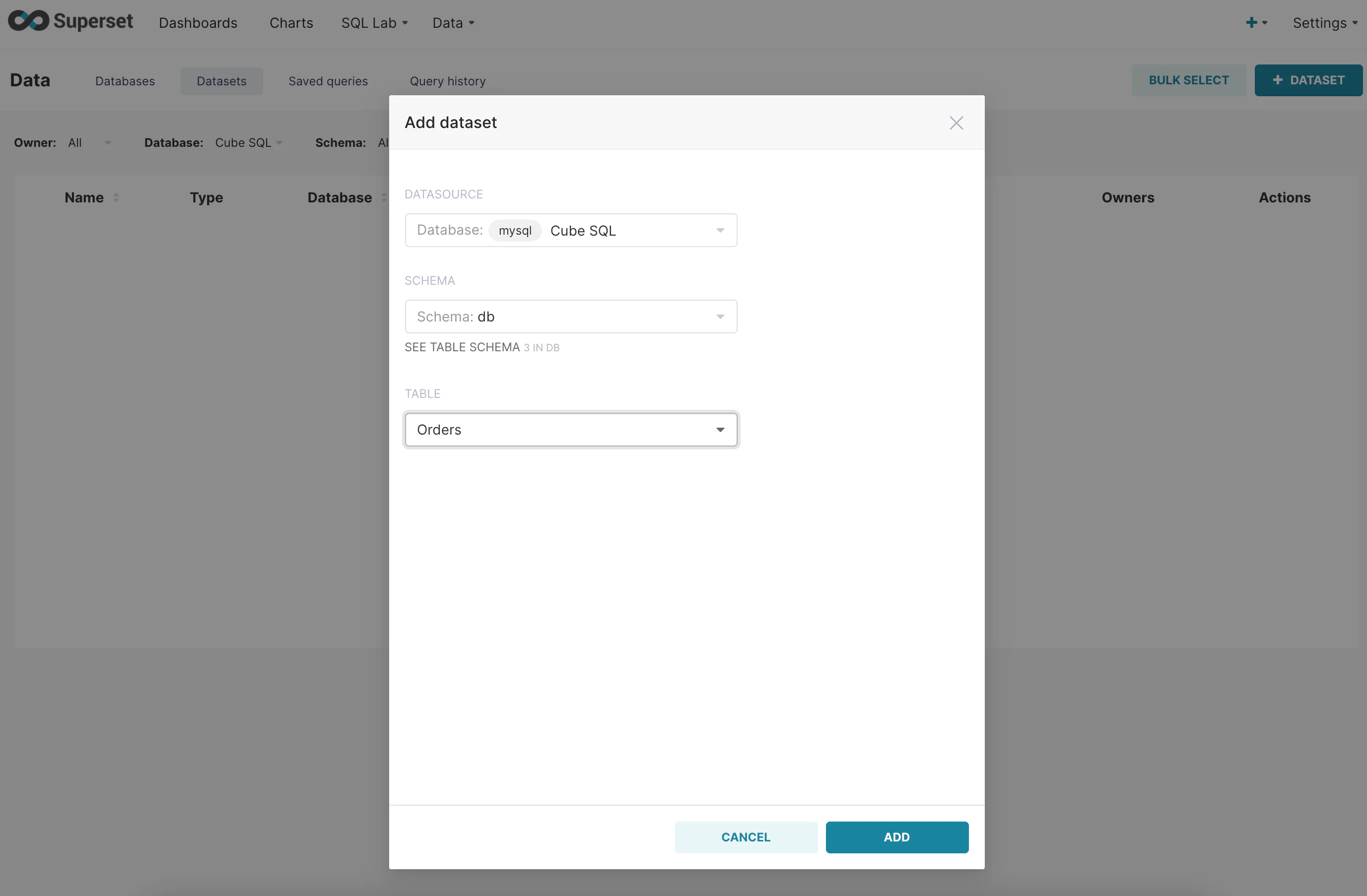Click the plus icon in top navigation
The height and width of the screenshot is (896, 1367).
(1251, 23)
